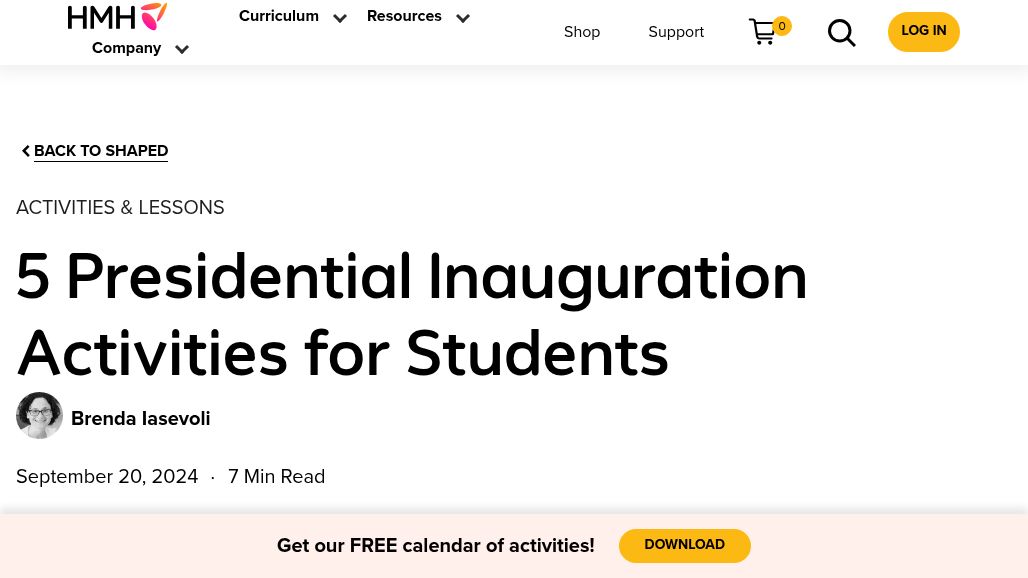Open the Resources menu label
Screen dimensions: 1028x578
tap(404, 17)
